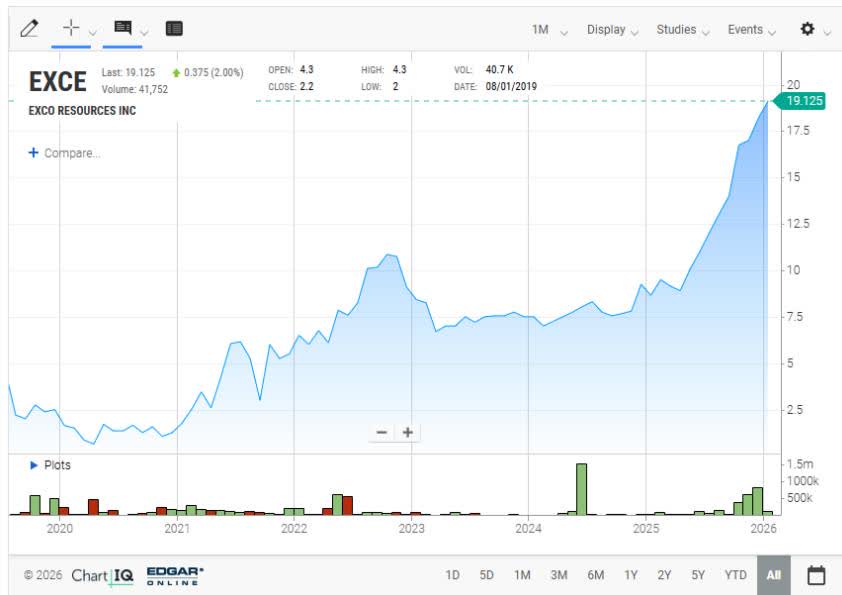Click the 2023 year label on axis

click(411, 528)
